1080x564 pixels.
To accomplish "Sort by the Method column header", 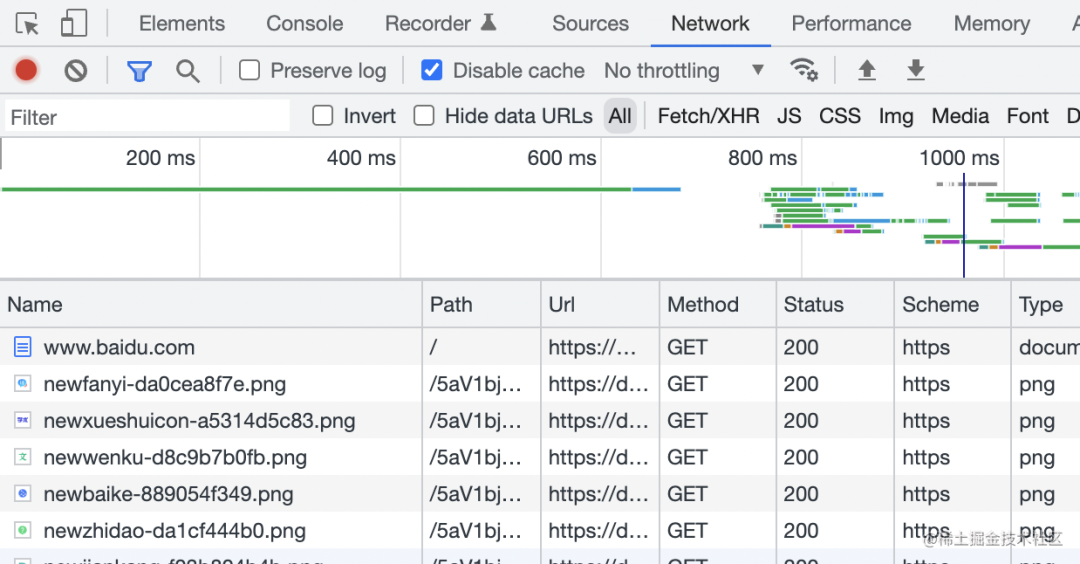I will (718, 304).
